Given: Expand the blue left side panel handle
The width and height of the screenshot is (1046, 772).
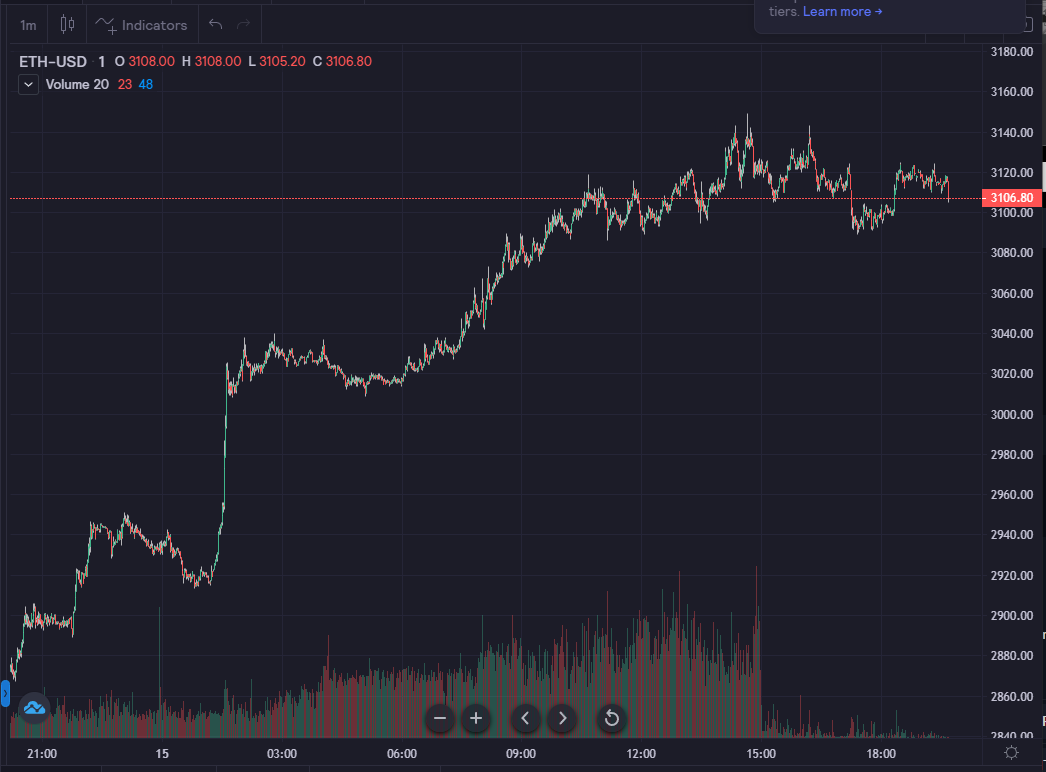Looking at the screenshot, I should [5, 694].
